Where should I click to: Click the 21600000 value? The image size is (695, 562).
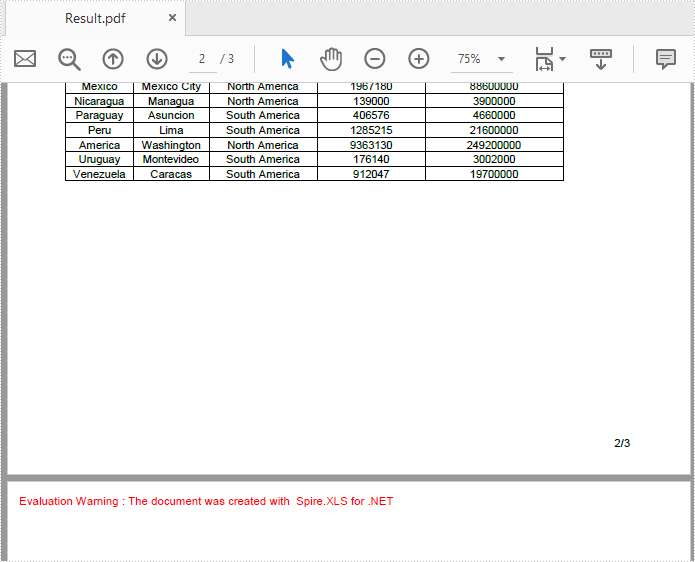494,130
